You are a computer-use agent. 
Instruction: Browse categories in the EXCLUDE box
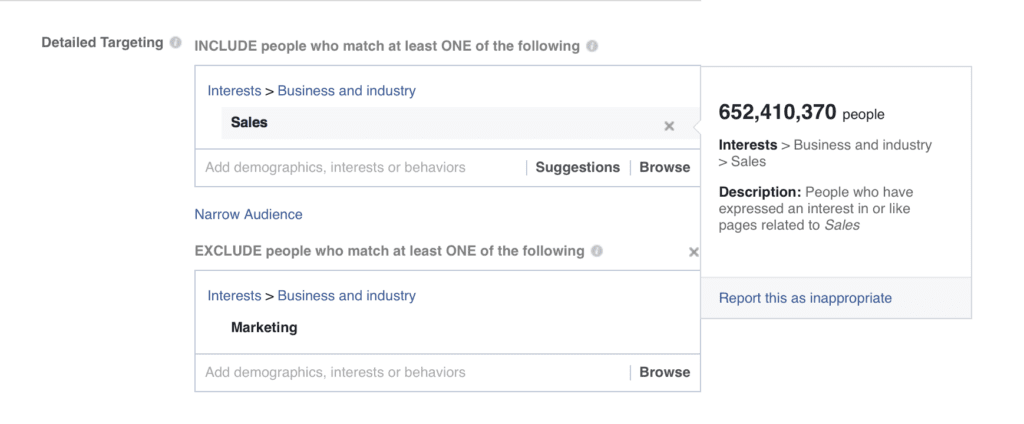pos(665,373)
